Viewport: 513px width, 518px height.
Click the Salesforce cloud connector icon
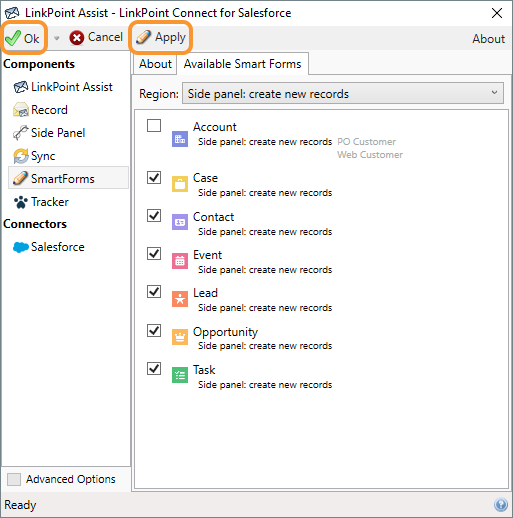coord(21,247)
